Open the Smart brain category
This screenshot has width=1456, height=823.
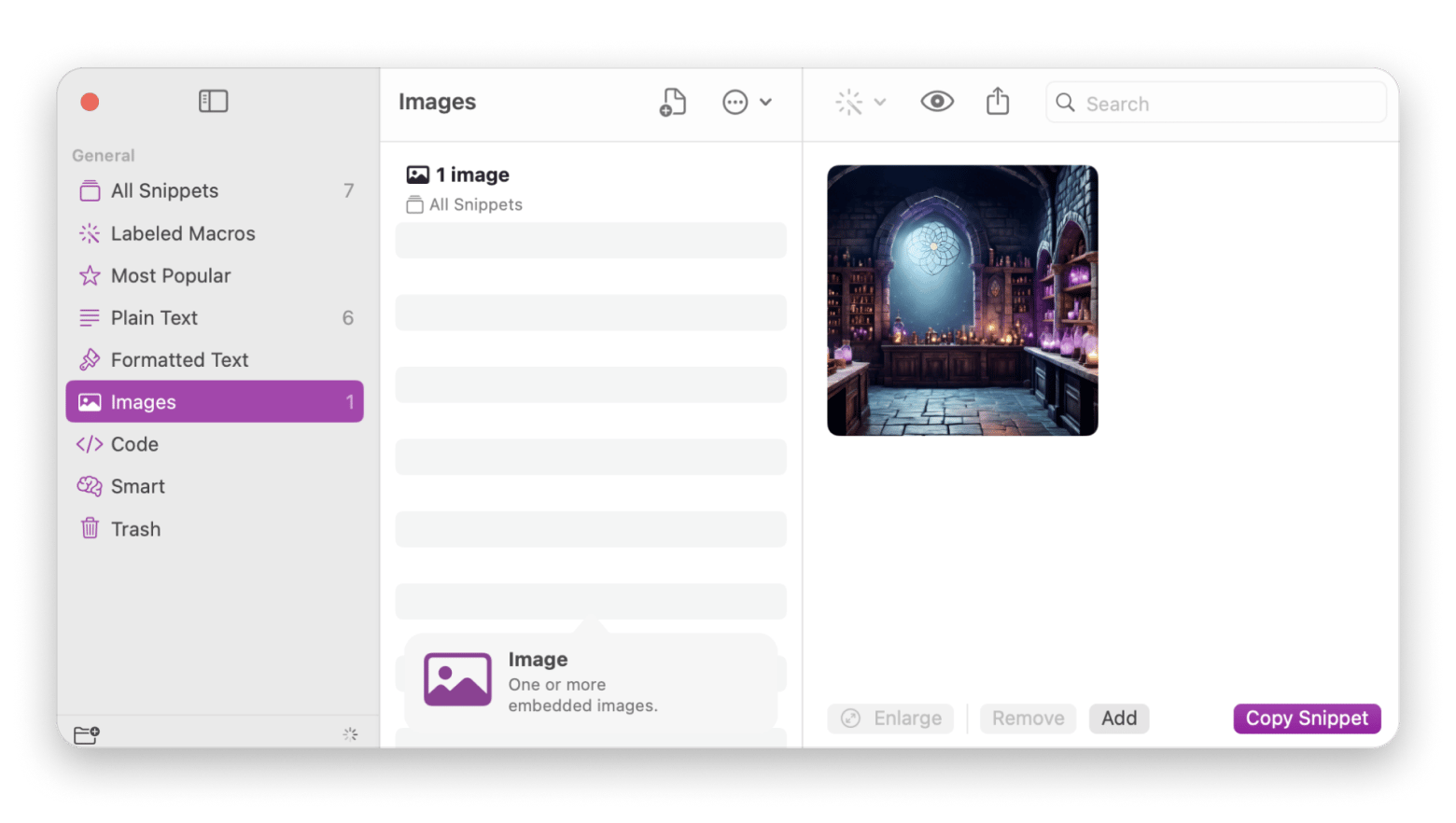(x=137, y=486)
